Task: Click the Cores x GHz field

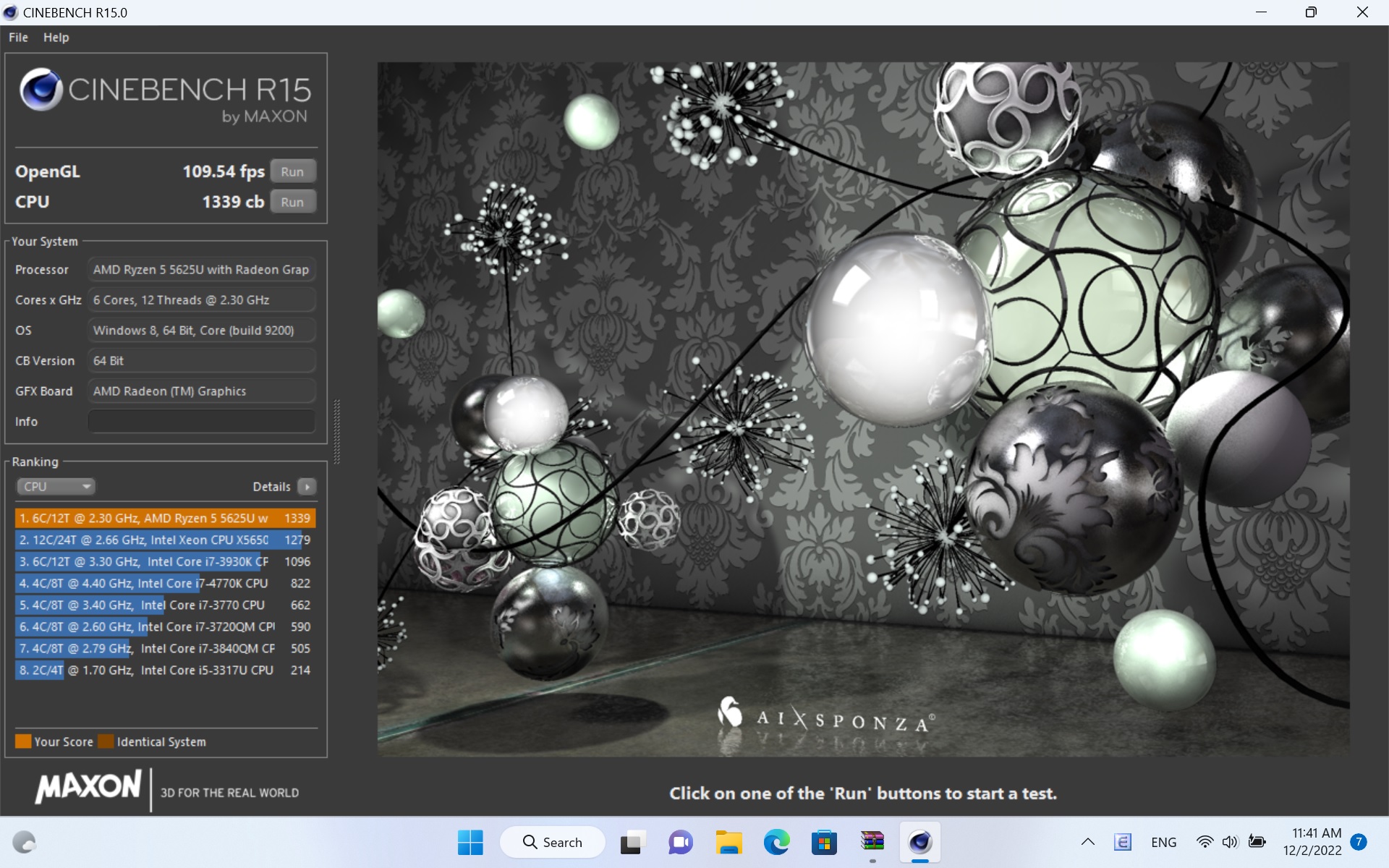Action: (x=202, y=299)
